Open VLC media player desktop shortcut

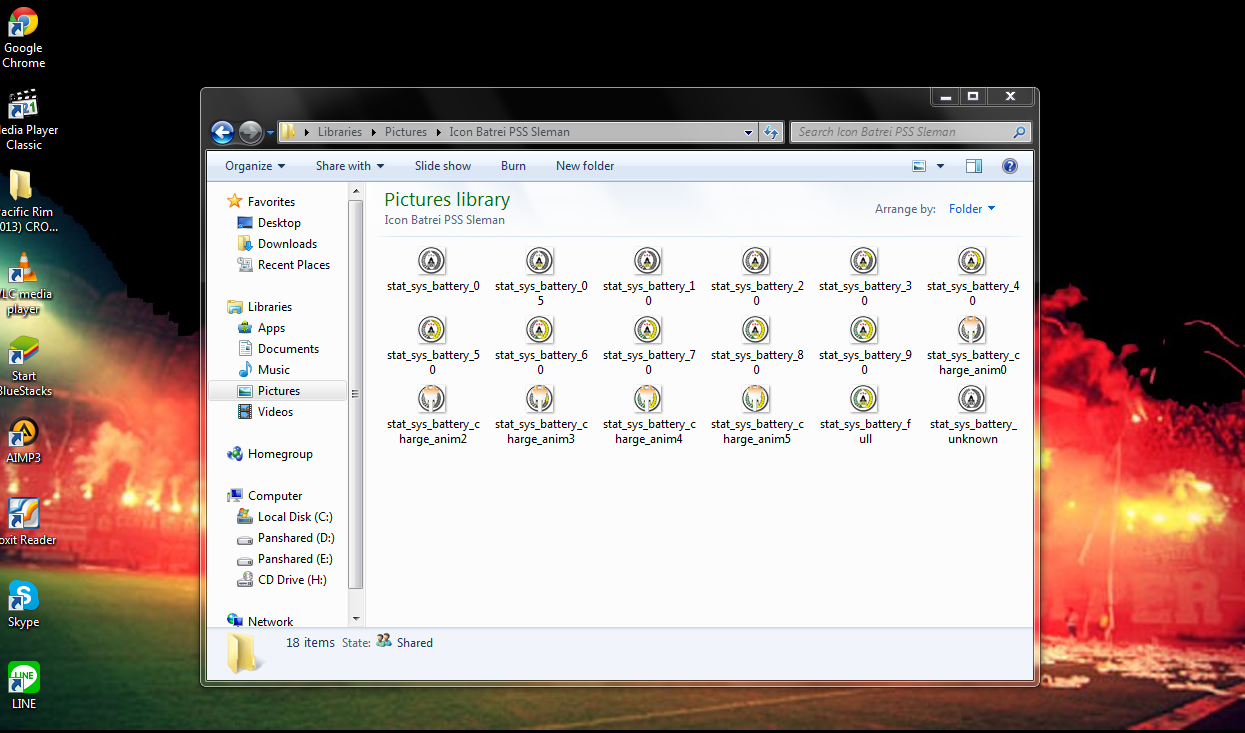(23, 283)
